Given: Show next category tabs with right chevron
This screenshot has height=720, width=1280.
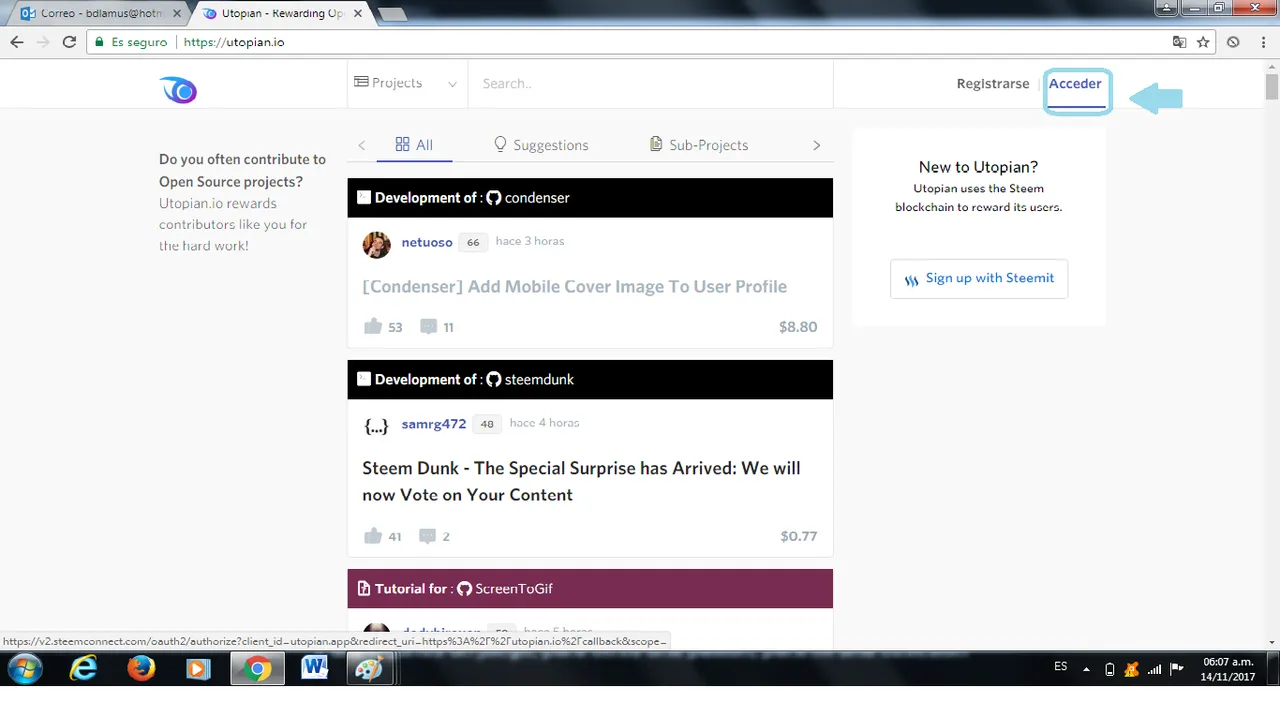Looking at the screenshot, I should click(x=817, y=145).
